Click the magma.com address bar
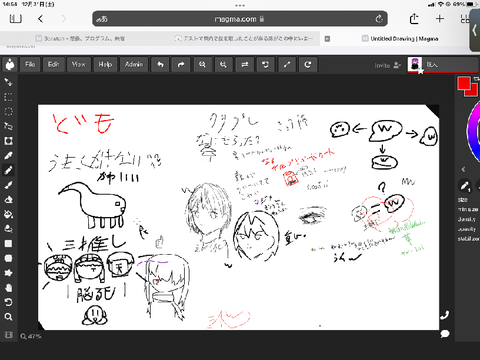 pyautogui.click(x=240, y=19)
